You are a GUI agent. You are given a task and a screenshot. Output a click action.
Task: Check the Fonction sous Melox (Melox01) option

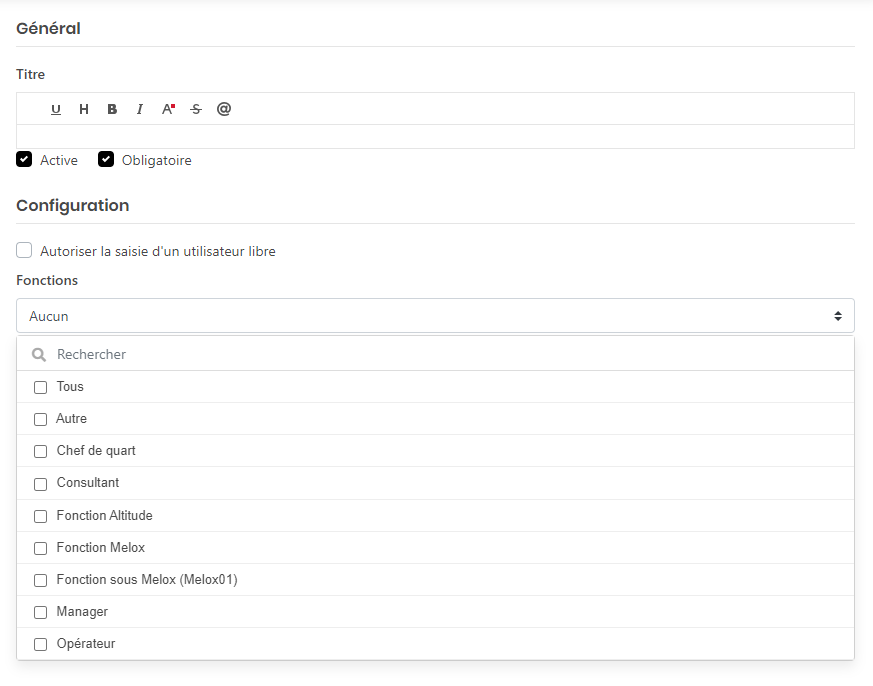[x=41, y=580]
